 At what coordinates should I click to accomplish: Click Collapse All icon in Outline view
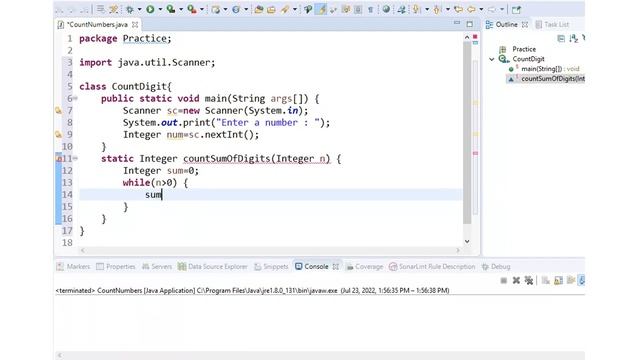[x=561, y=38]
